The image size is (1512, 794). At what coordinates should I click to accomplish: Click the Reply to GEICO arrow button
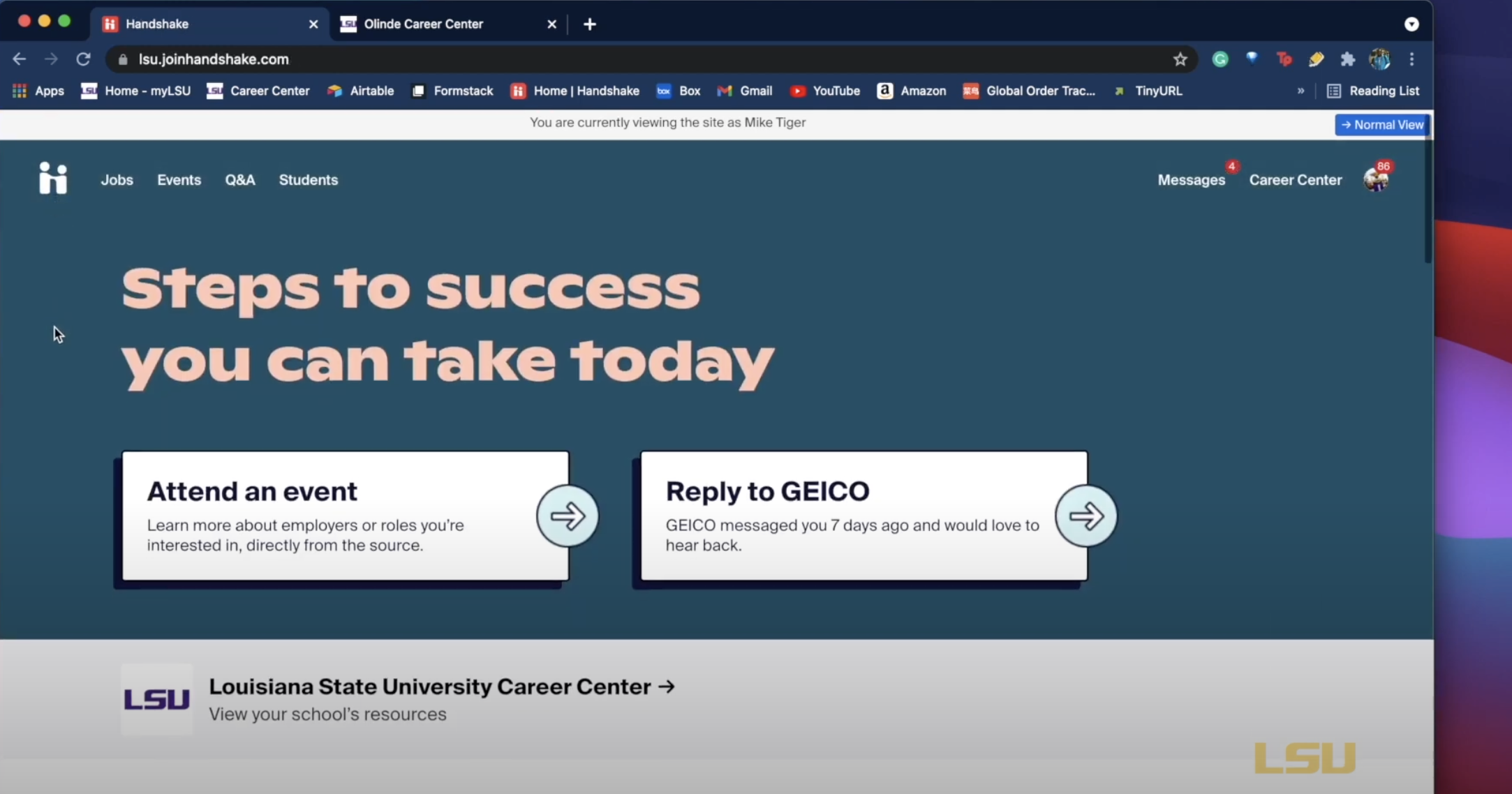(1086, 516)
